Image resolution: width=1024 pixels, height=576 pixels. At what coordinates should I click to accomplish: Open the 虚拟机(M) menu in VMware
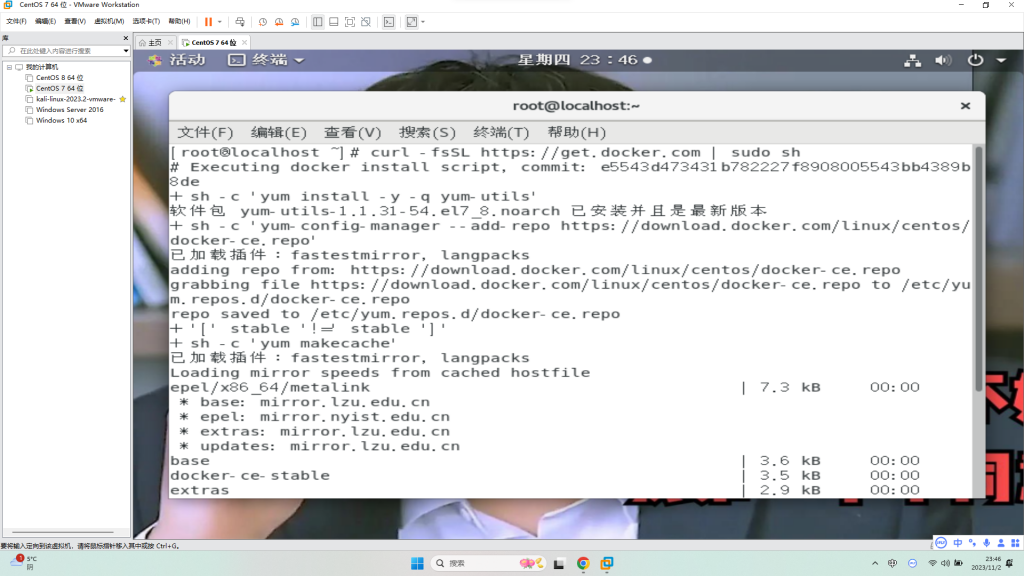click(109, 21)
